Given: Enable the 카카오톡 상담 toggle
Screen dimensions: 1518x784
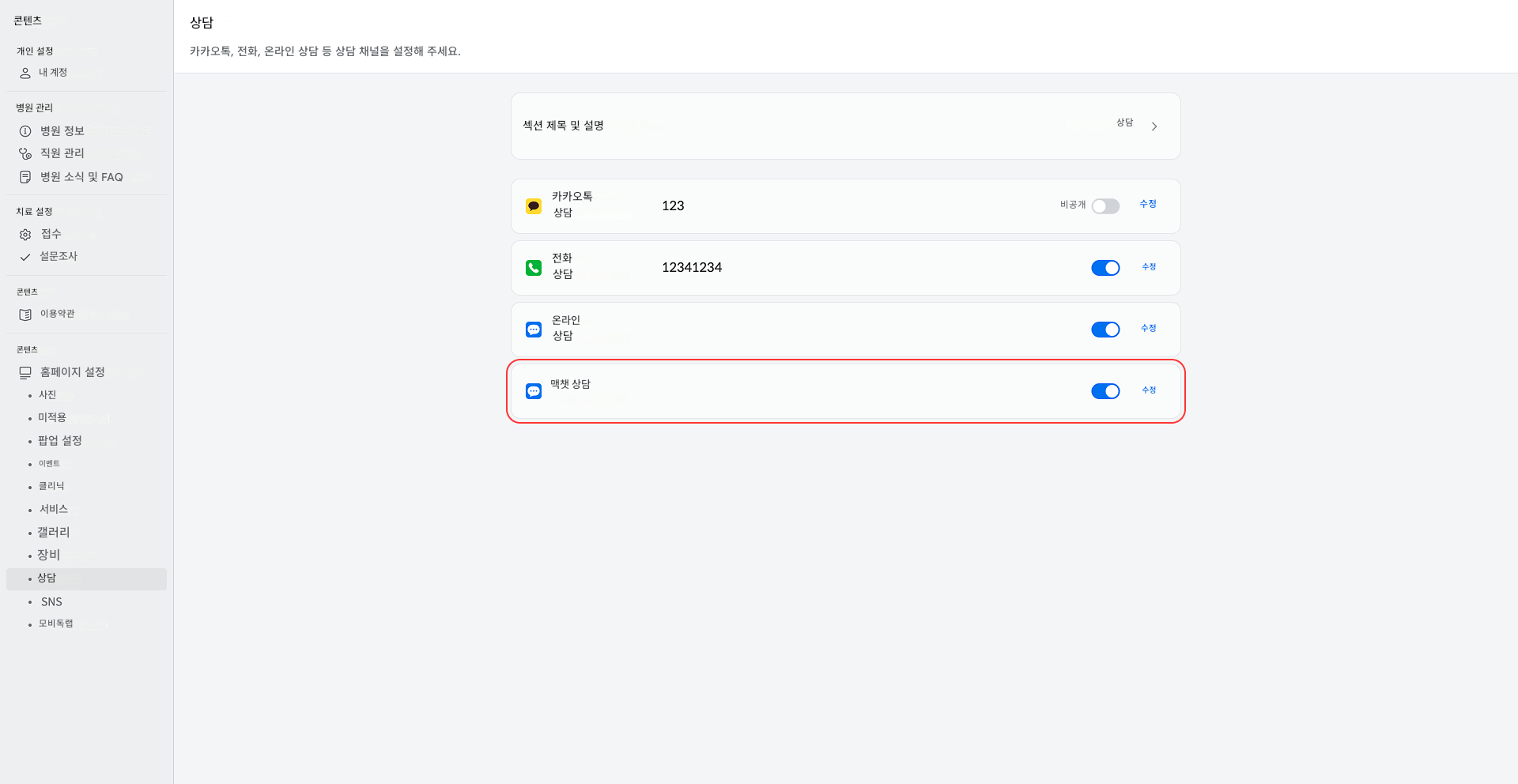Looking at the screenshot, I should [x=1105, y=206].
